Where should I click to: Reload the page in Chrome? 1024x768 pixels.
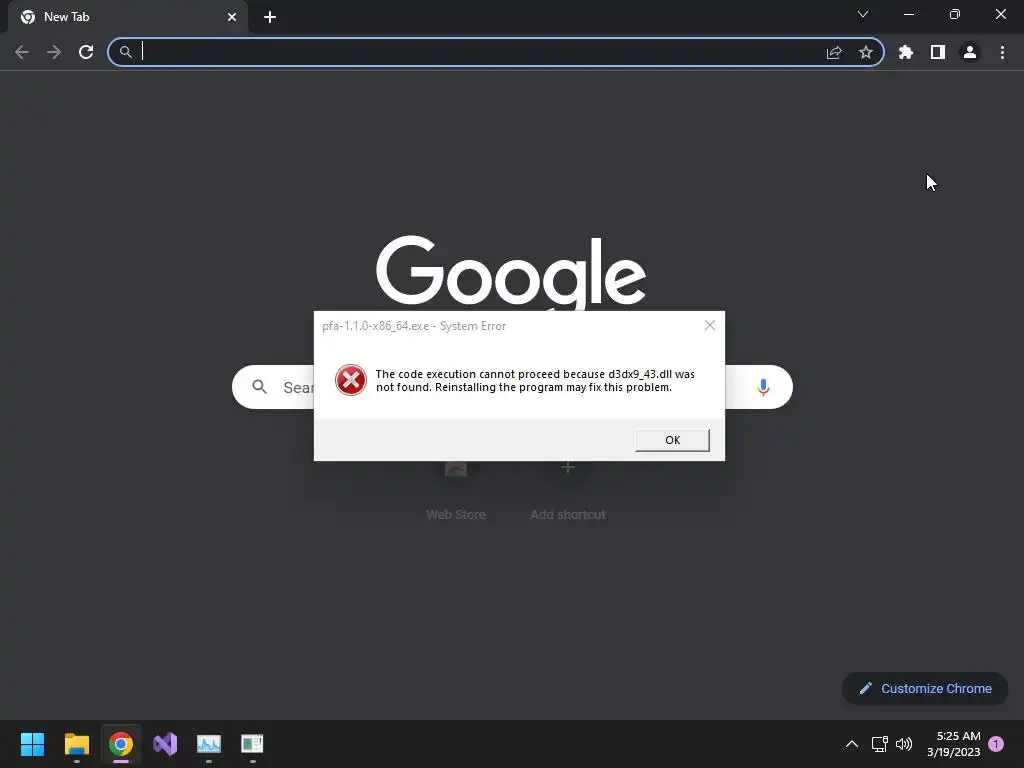click(86, 52)
